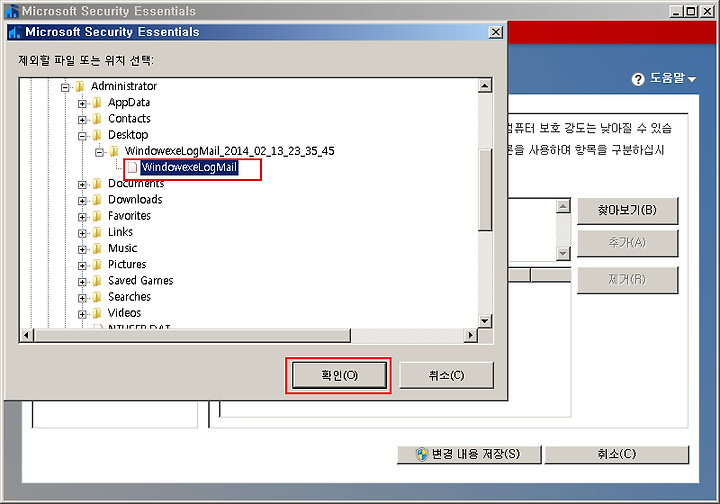Click the help question mark icon
The image size is (720, 504).
638,79
